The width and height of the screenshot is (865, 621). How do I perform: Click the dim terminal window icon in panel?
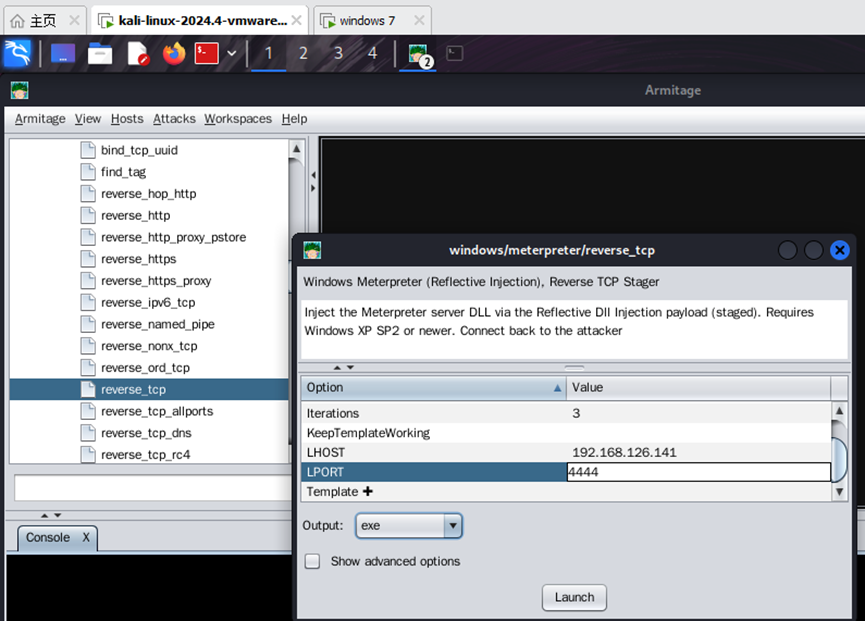point(455,53)
